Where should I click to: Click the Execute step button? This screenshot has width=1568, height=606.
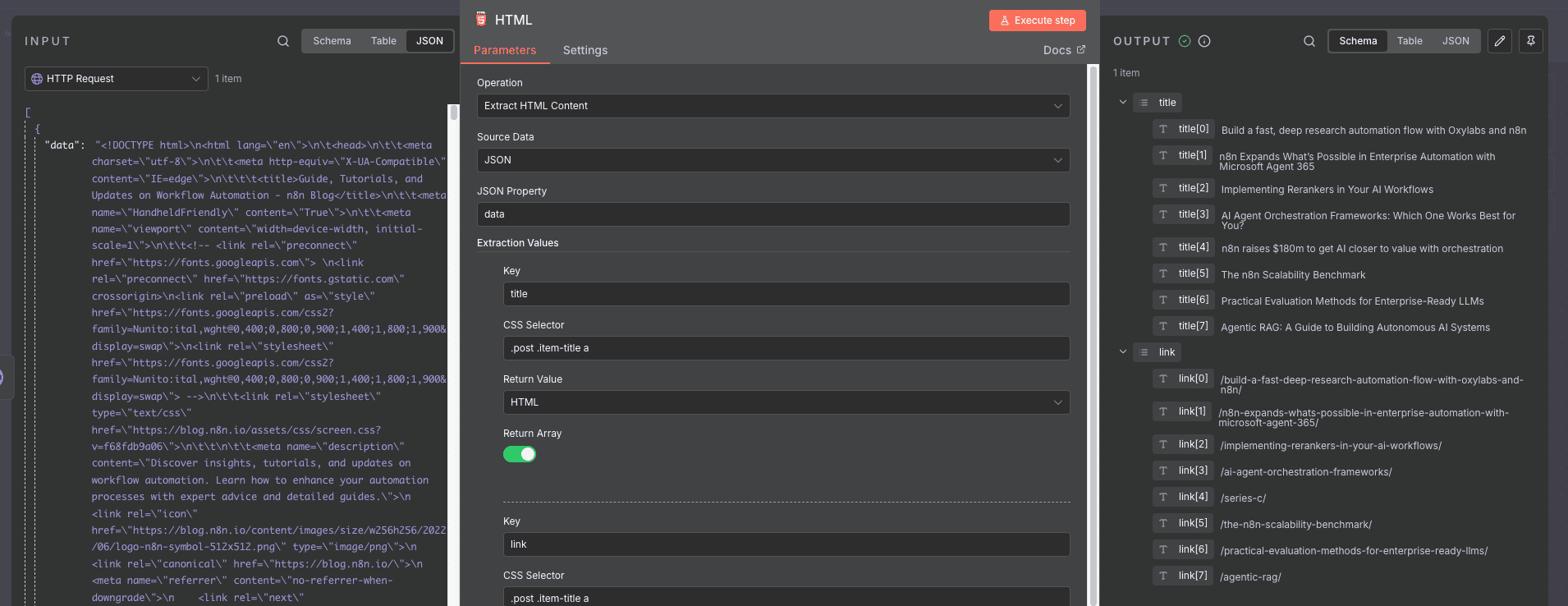point(1038,21)
